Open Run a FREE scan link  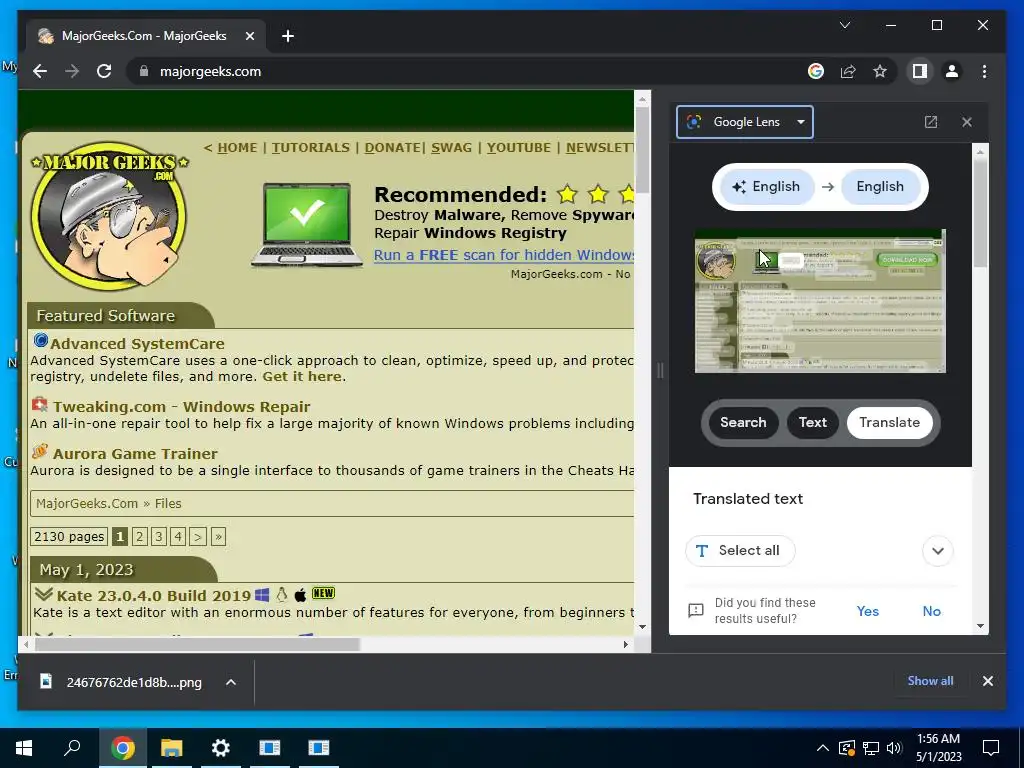tap(504, 255)
